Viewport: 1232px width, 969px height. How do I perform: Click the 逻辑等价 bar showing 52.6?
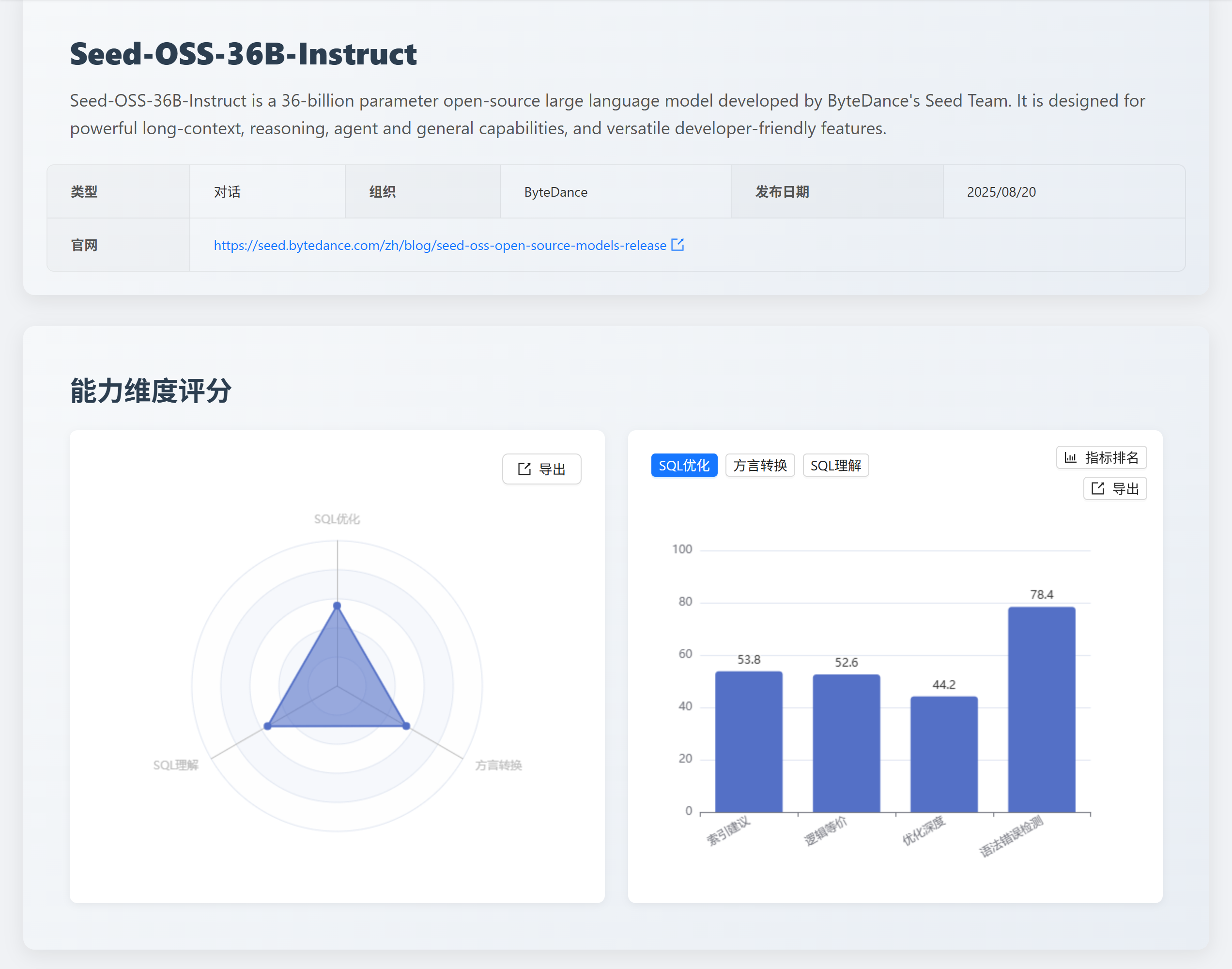[846, 743]
